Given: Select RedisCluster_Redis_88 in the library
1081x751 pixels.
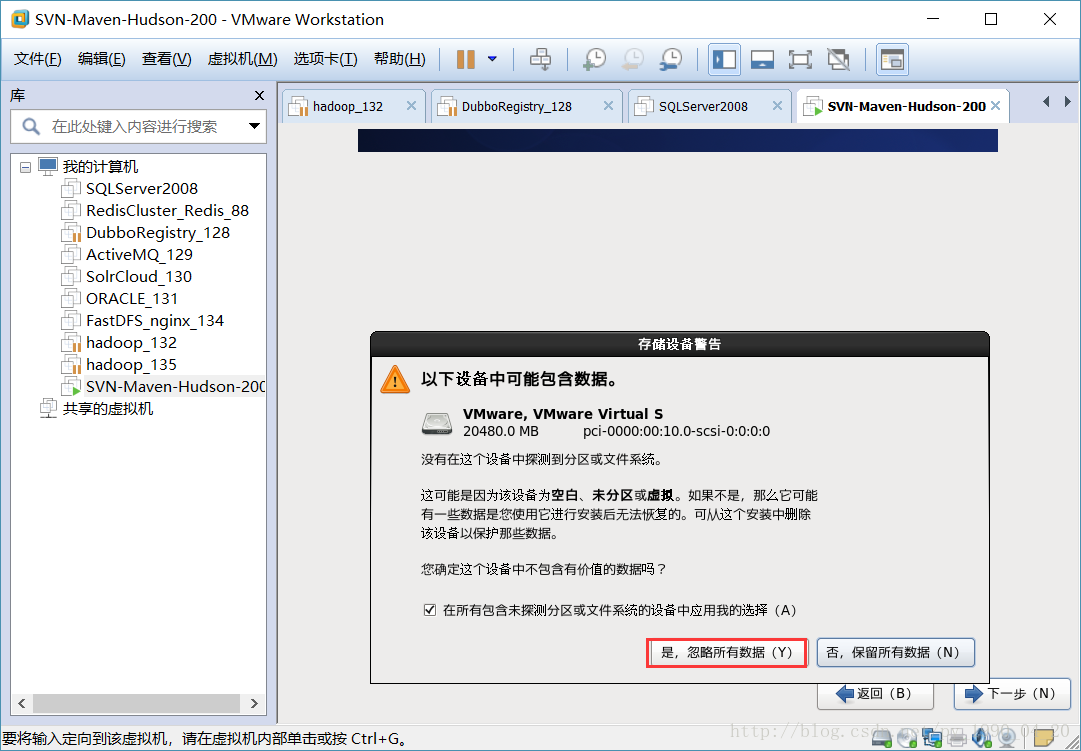Looking at the screenshot, I should point(167,211).
